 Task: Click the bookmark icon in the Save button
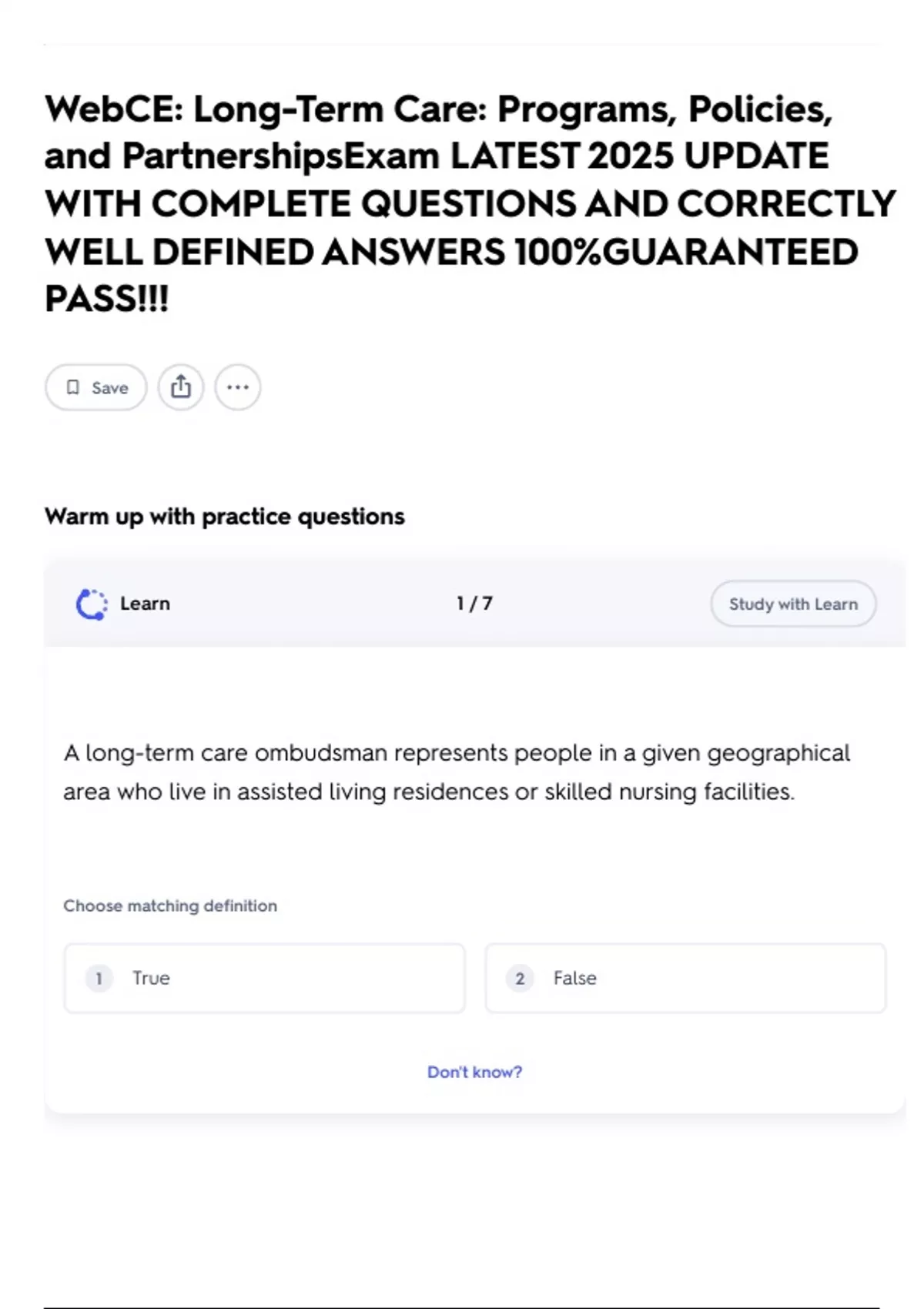point(73,387)
